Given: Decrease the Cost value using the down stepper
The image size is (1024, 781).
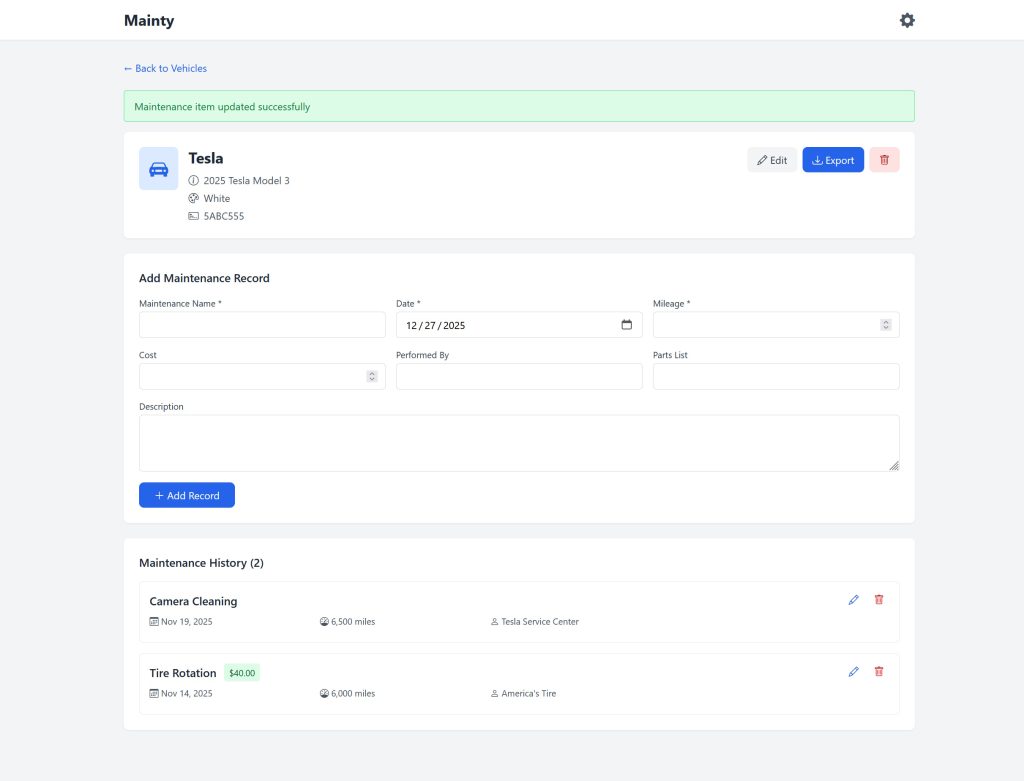Looking at the screenshot, I should pyautogui.click(x=371, y=379).
